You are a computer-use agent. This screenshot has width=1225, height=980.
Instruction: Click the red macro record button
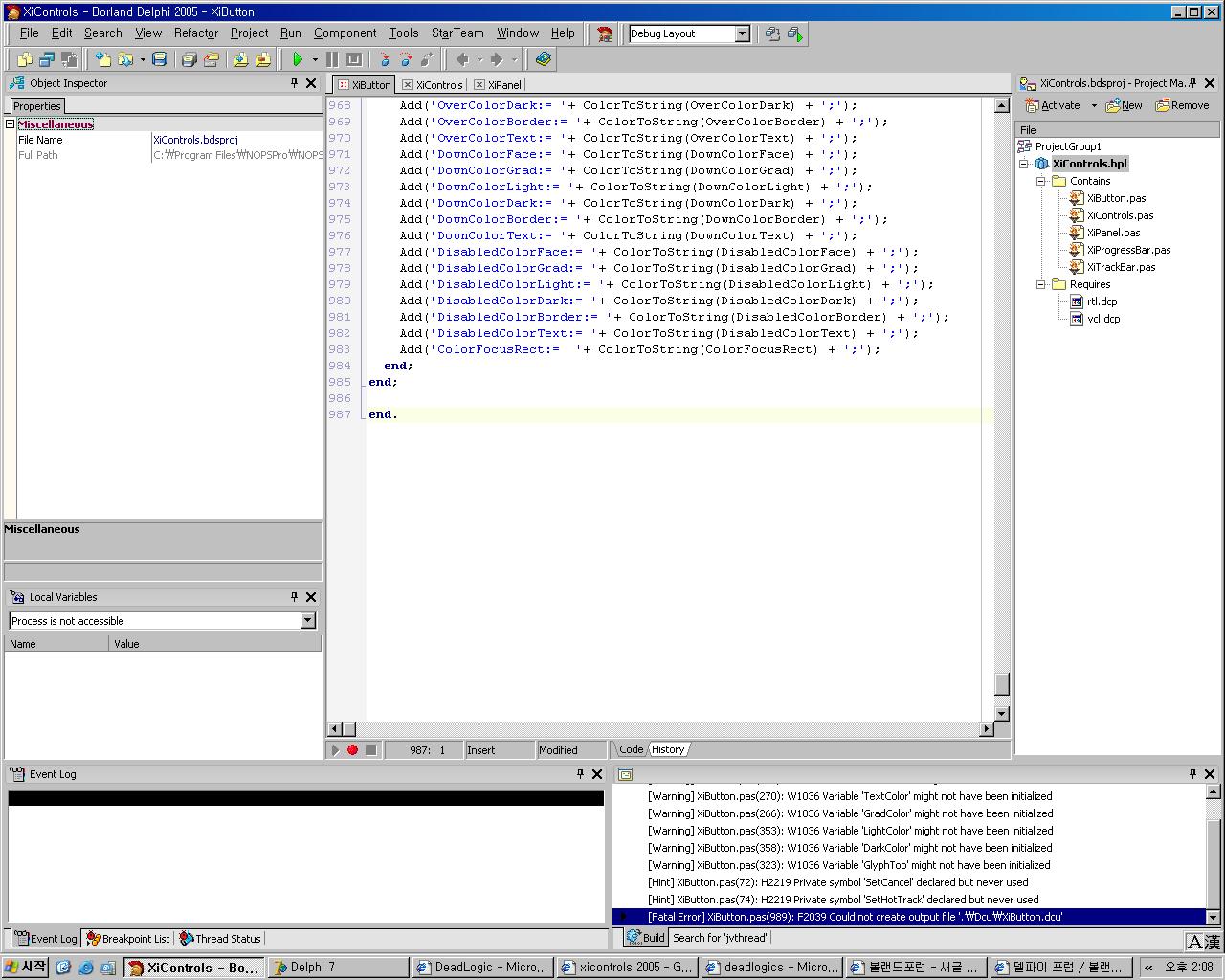352,750
